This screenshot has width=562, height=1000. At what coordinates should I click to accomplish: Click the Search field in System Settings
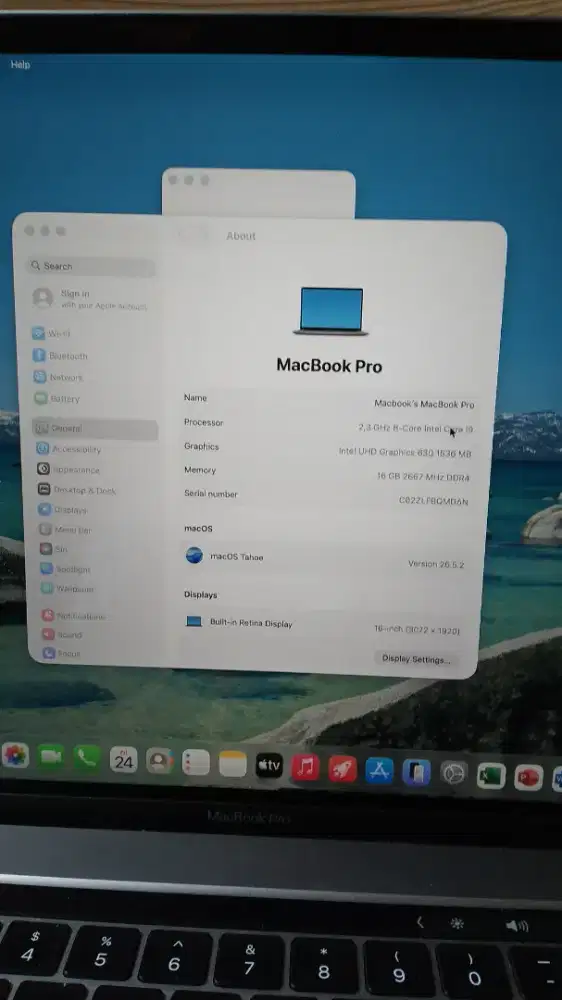pyautogui.click(x=91, y=267)
